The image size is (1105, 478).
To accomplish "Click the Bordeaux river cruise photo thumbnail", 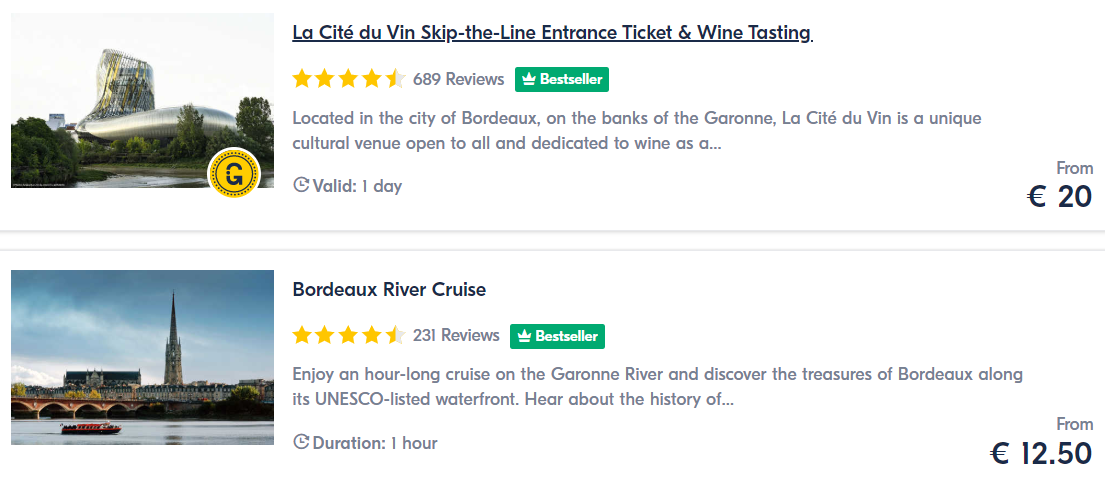I will pos(142,357).
